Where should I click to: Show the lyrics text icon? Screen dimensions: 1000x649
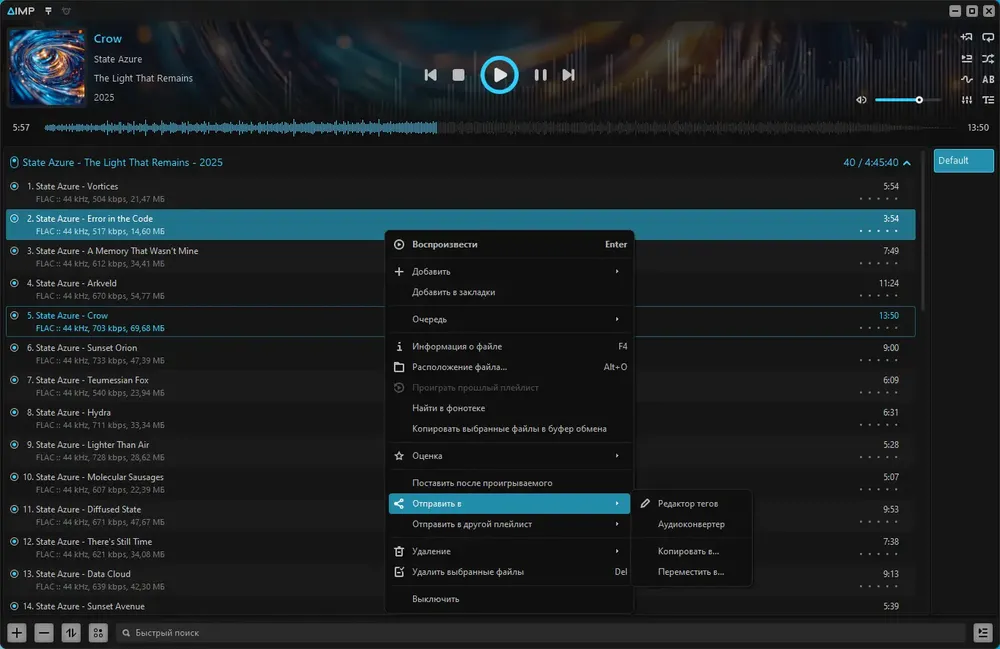tap(988, 99)
